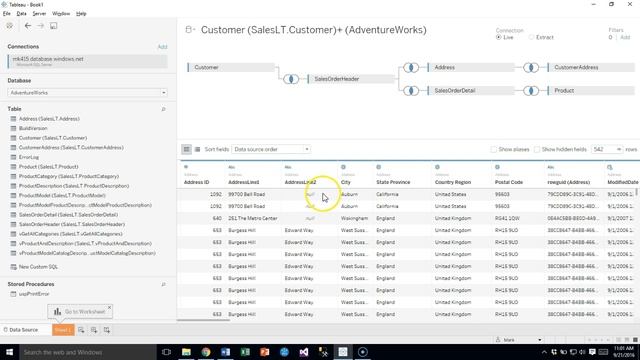This screenshot has width=640, height=360.
Task: Open the join icon before Product table
Action: pyautogui.click(x=531, y=91)
